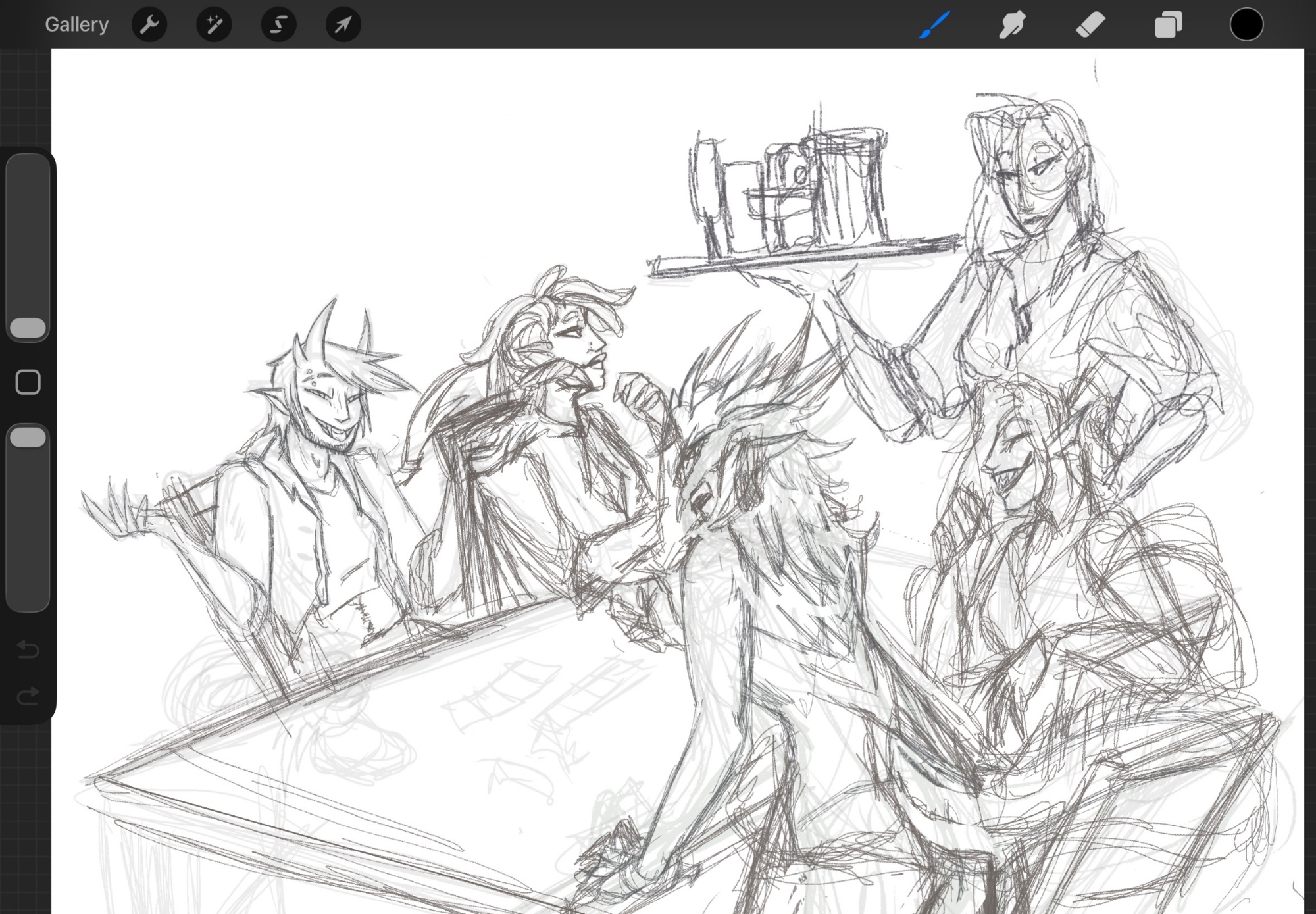This screenshot has height=914, width=1316.
Task: Click the brush opacity slider handle
Action: coord(28,437)
